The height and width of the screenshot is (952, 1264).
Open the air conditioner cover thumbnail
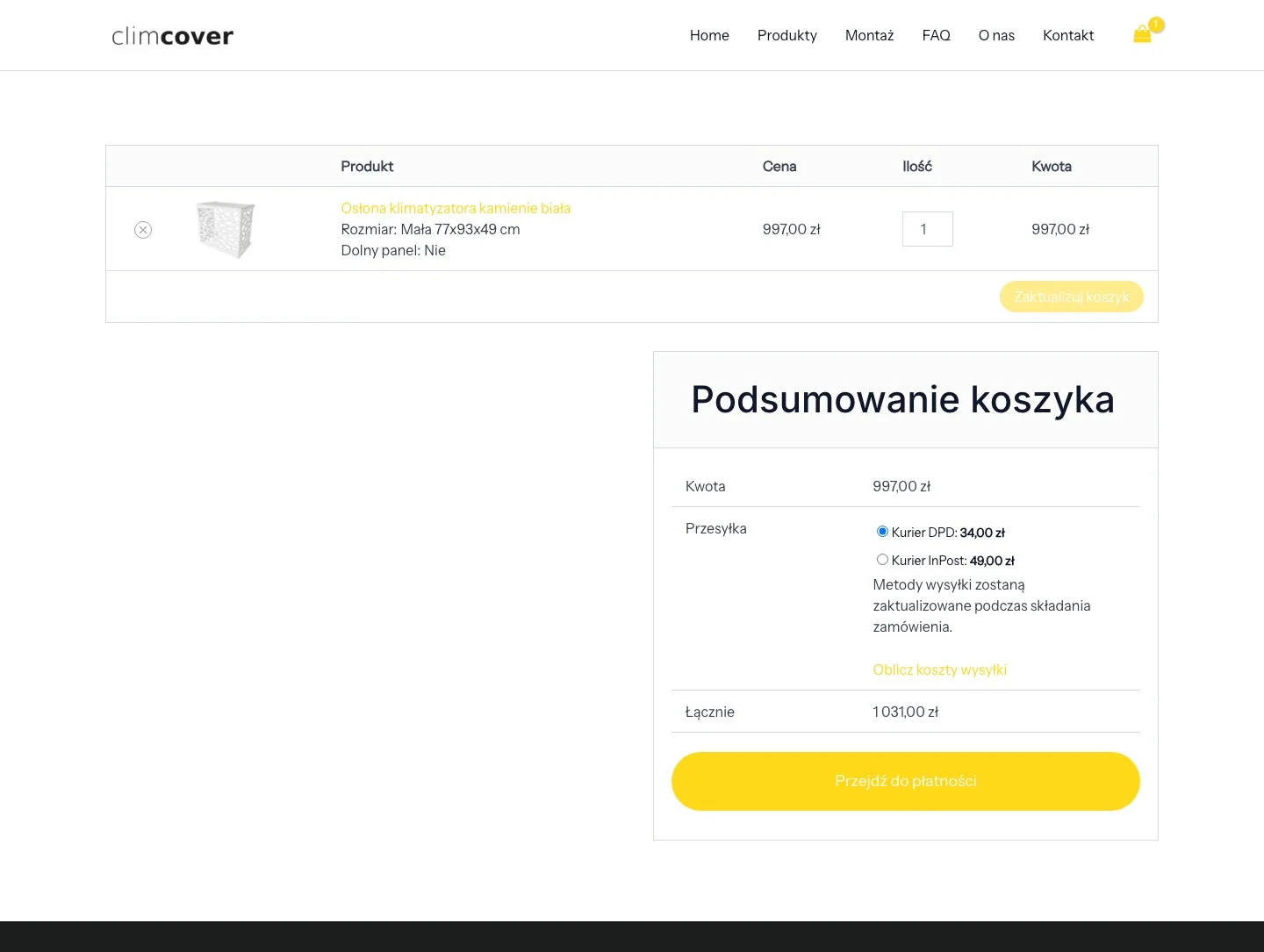[226, 229]
